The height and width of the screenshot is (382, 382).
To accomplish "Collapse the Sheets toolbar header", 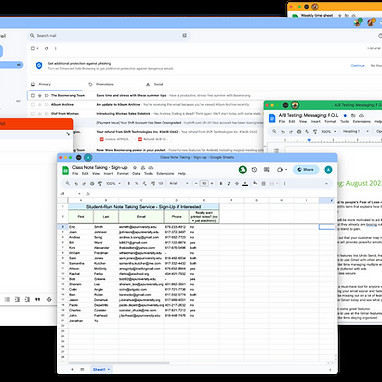I will (x=326, y=183).
